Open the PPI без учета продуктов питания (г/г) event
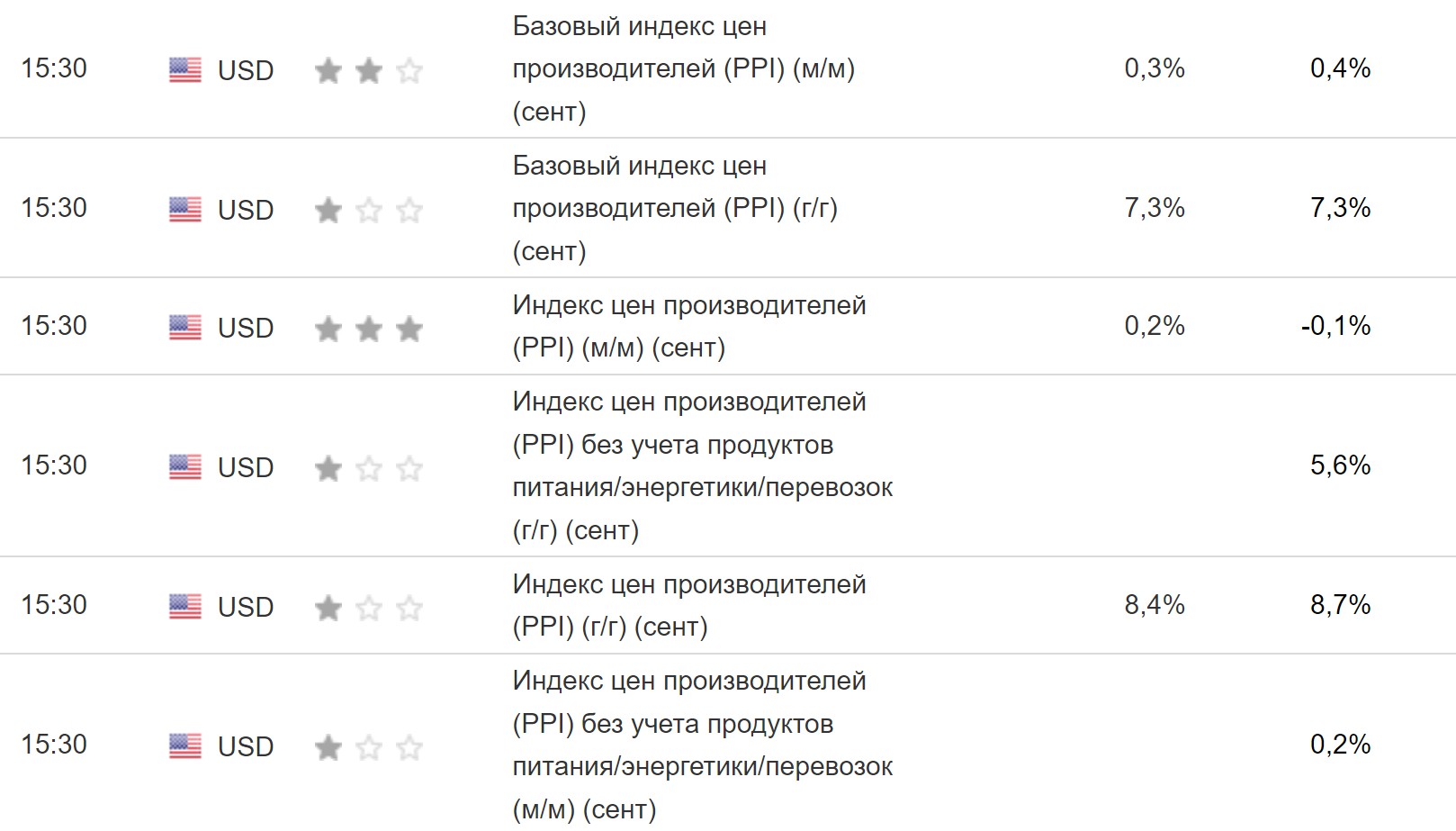 click(702, 465)
